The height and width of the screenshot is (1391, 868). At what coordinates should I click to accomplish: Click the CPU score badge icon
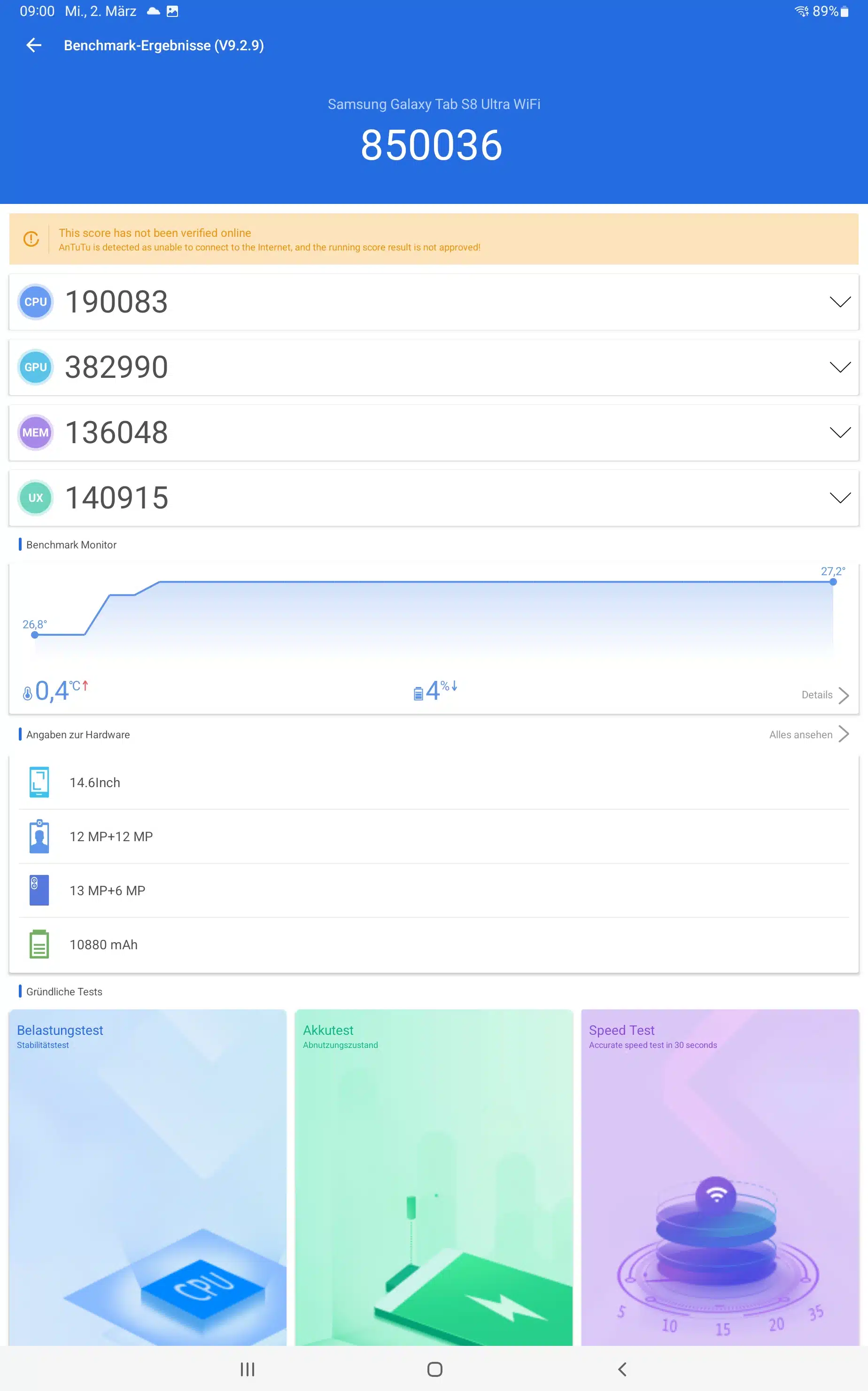[x=36, y=302]
